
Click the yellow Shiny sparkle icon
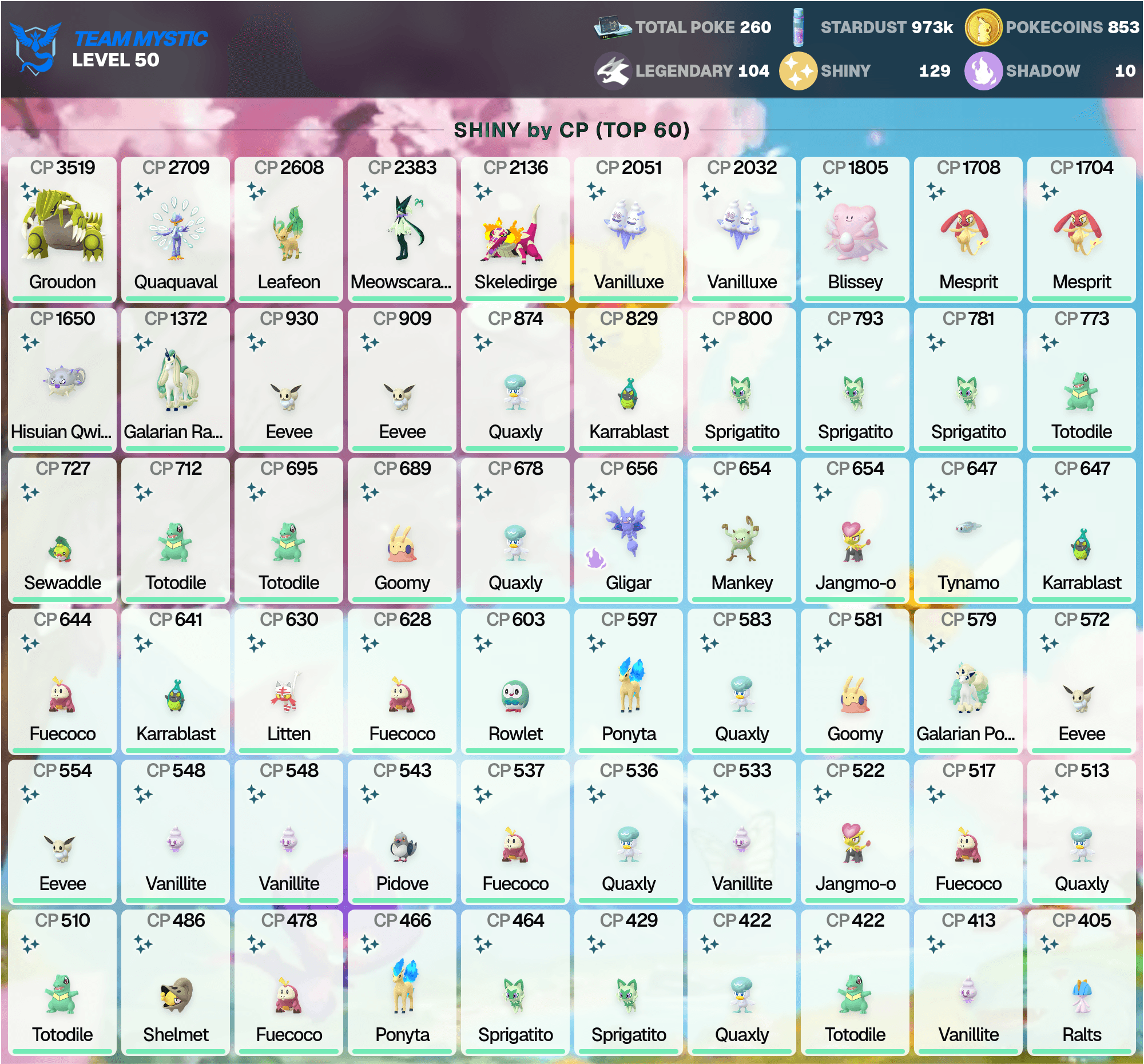pos(798,71)
